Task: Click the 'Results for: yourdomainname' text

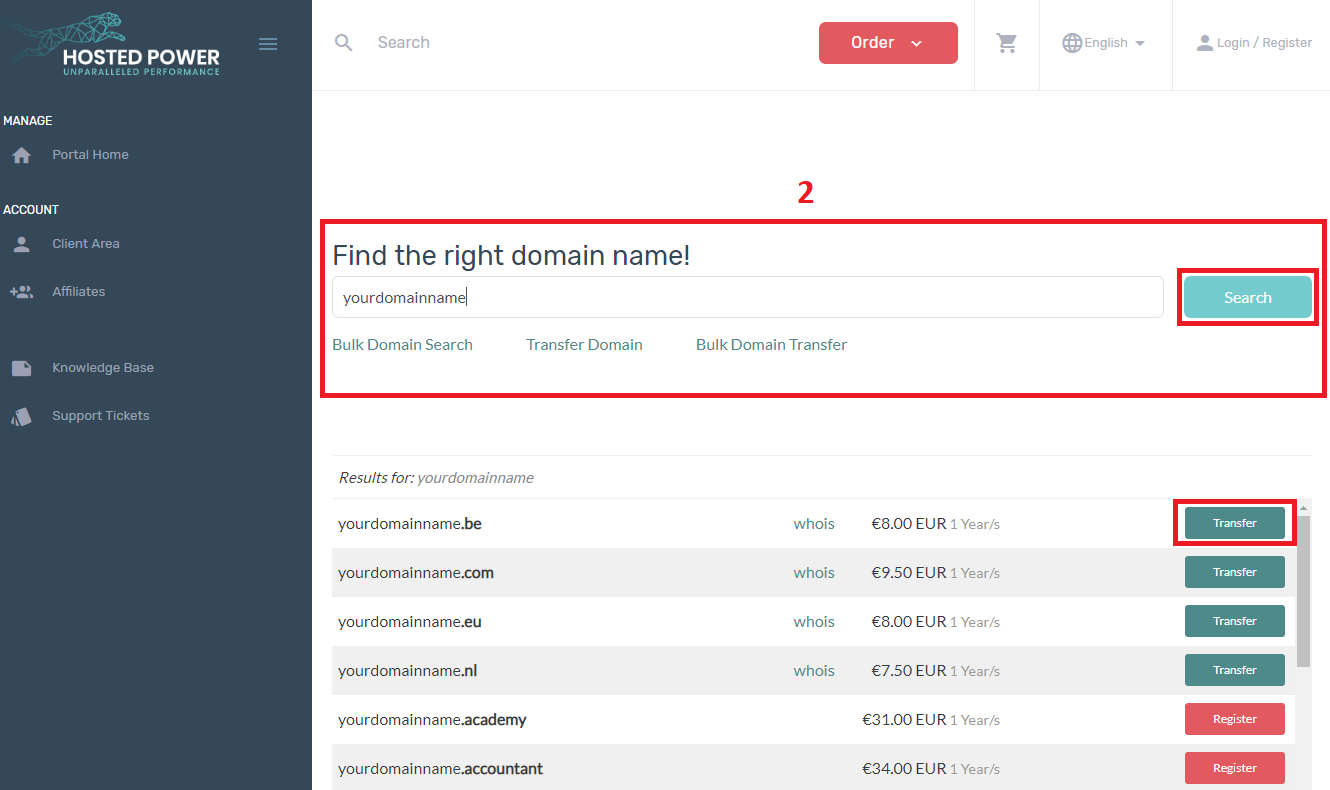Action: click(436, 478)
